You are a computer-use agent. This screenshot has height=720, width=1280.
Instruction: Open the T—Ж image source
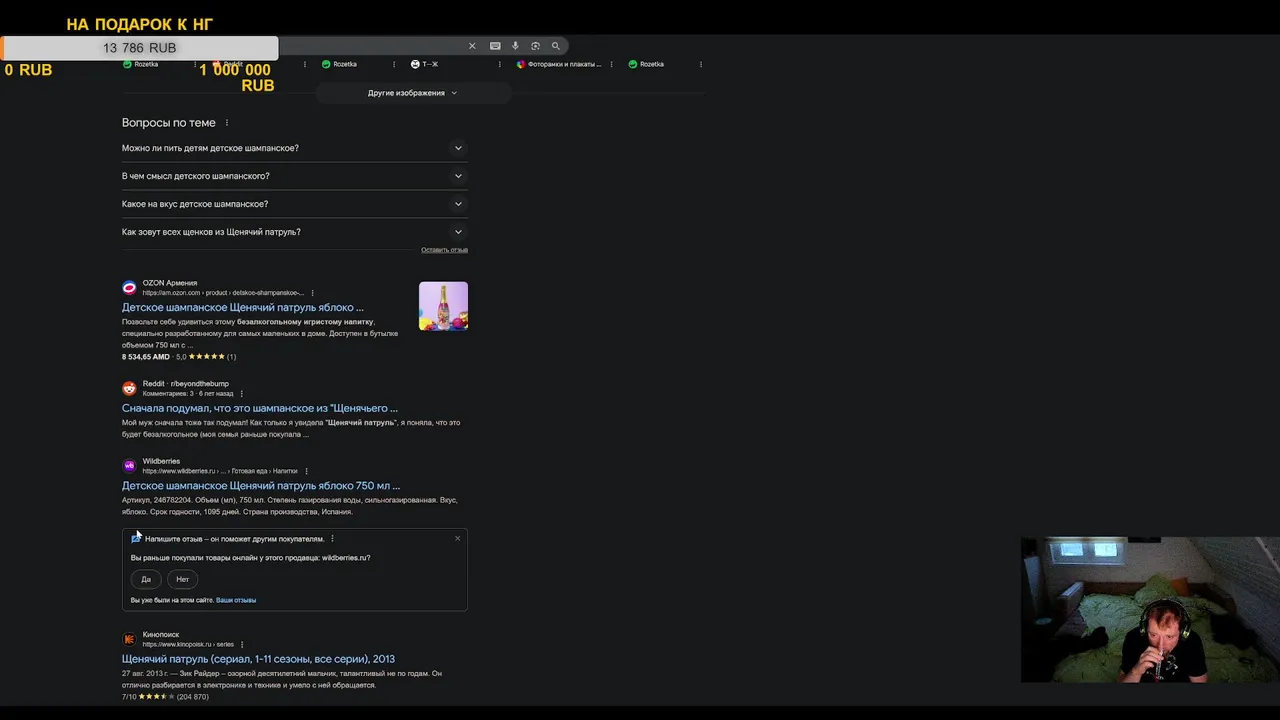424,64
